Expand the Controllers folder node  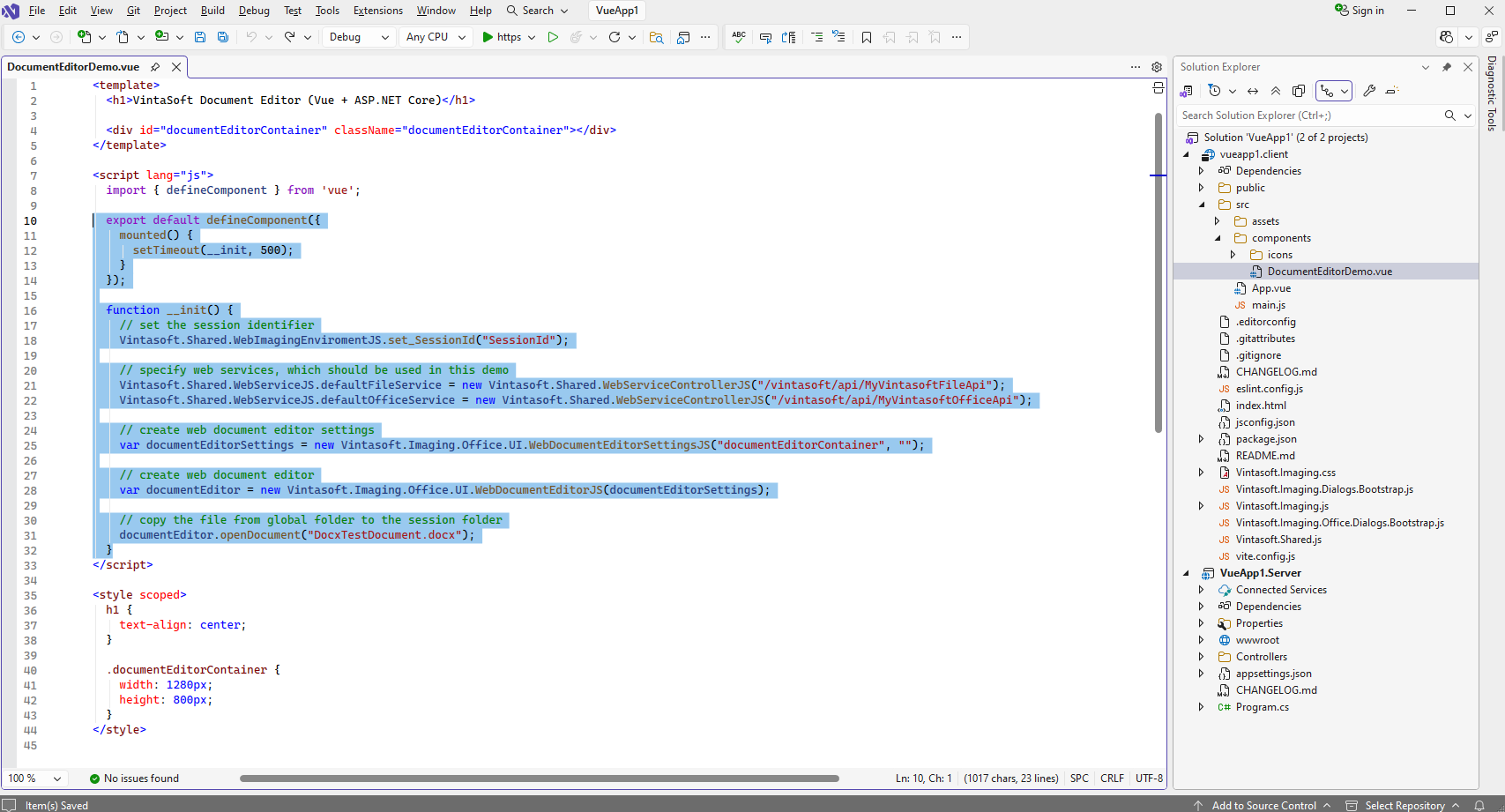pos(1201,657)
